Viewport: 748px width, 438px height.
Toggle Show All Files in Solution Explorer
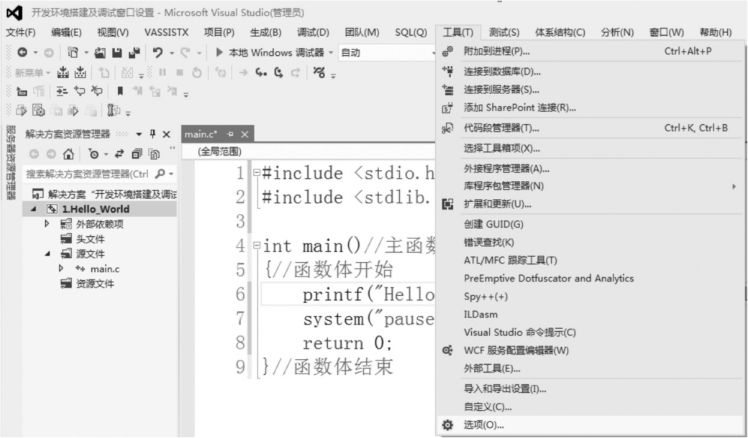point(154,154)
